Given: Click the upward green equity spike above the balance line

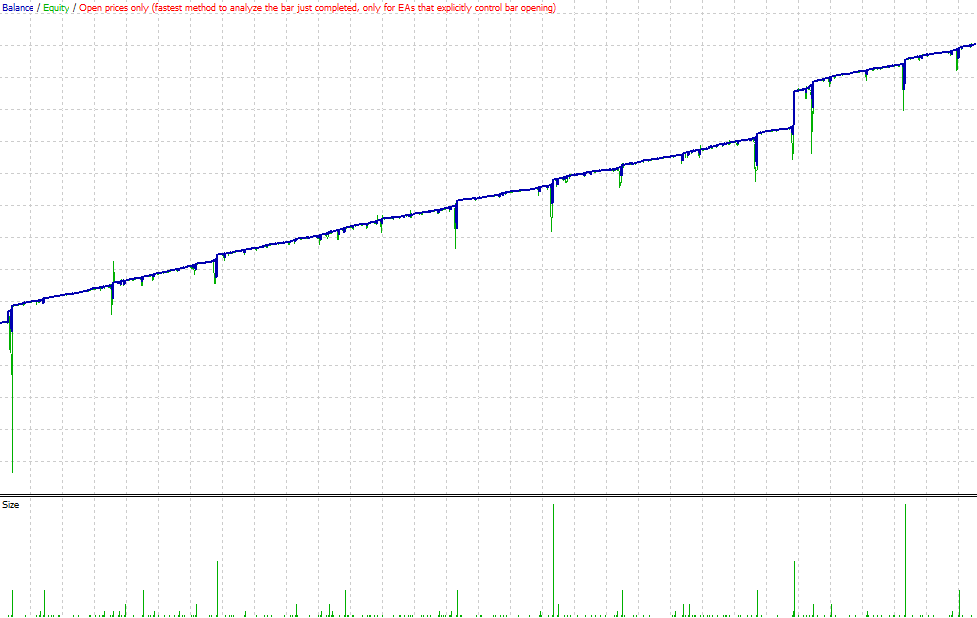Looking at the screenshot, I should [x=113, y=268].
